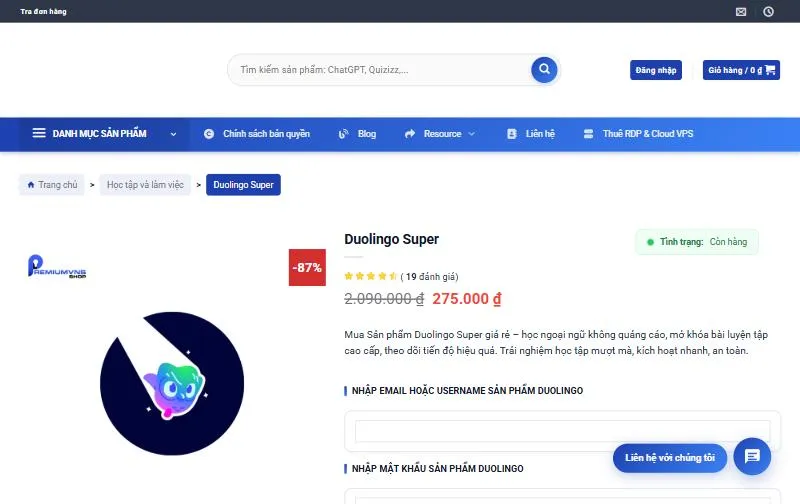Click the Tình trạng: Còn hàng status badge

tap(697, 242)
